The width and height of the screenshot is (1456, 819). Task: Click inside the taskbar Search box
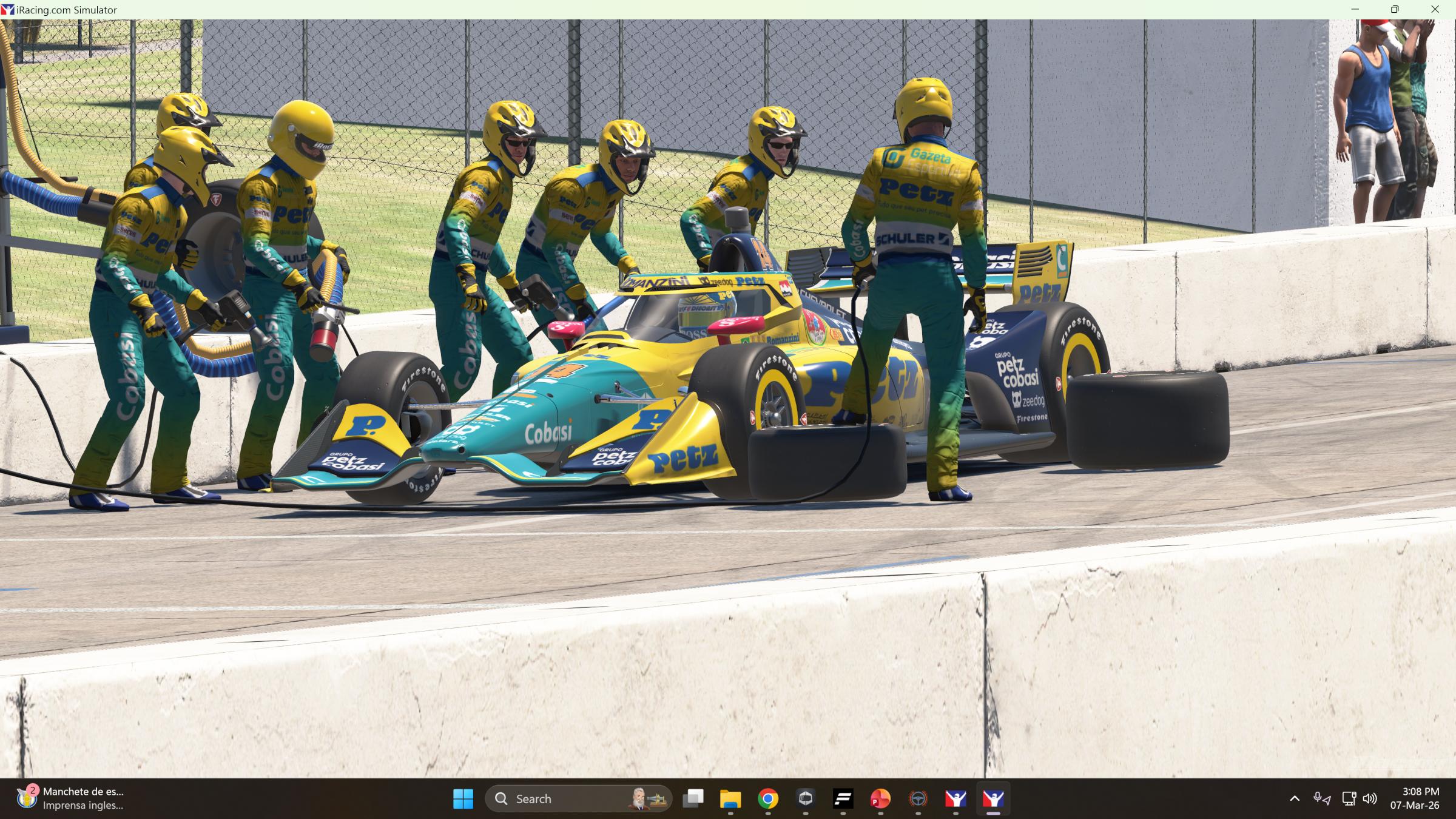(x=558, y=799)
